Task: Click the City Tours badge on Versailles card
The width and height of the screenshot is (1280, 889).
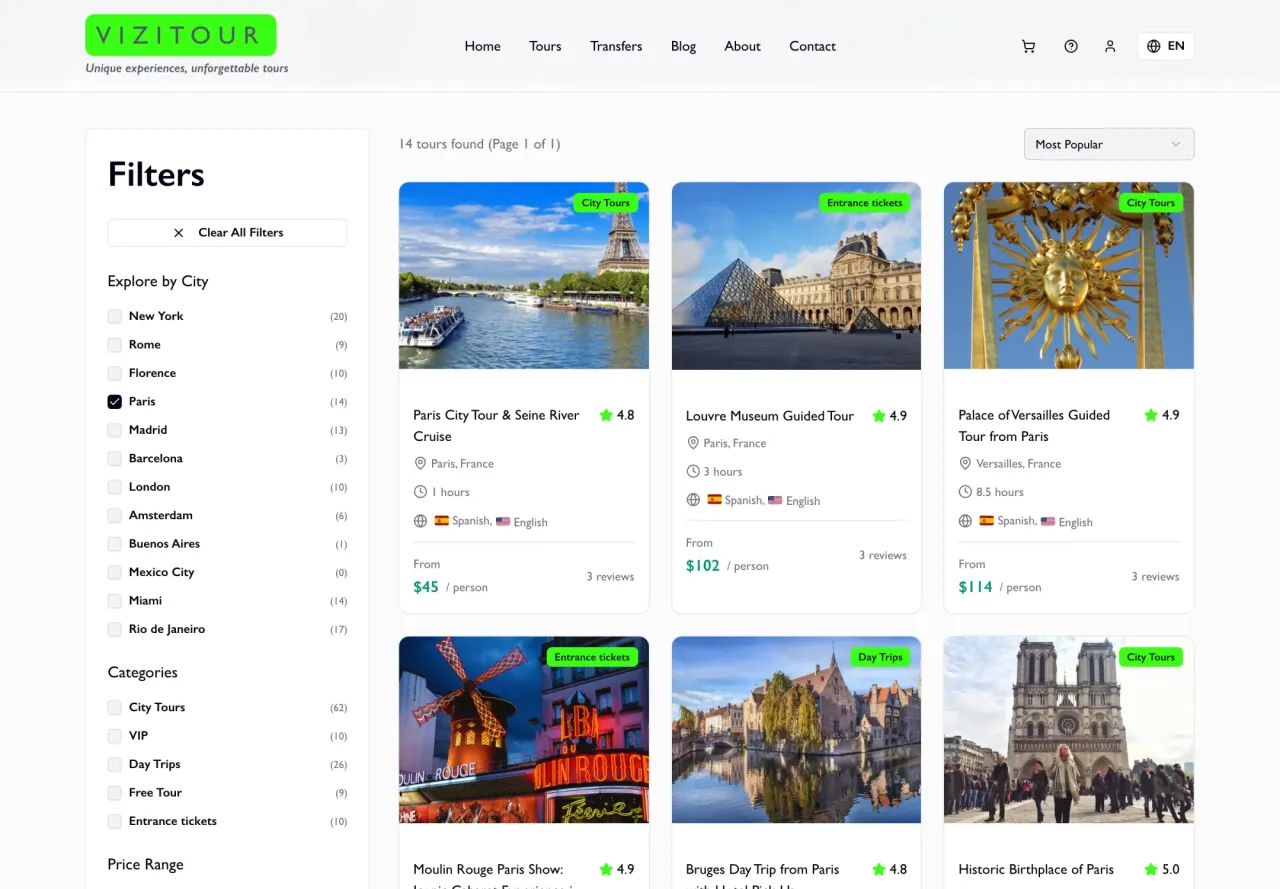Action: tap(1150, 203)
